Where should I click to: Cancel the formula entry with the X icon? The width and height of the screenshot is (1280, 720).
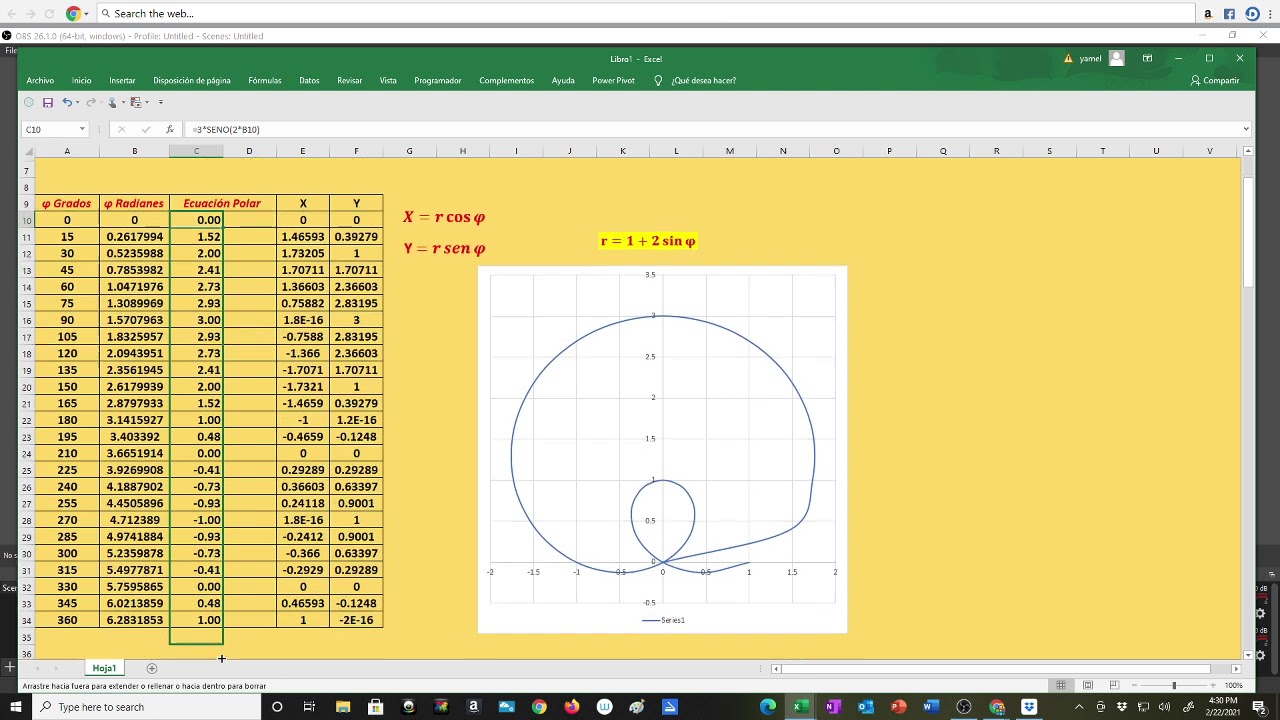pos(121,129)
